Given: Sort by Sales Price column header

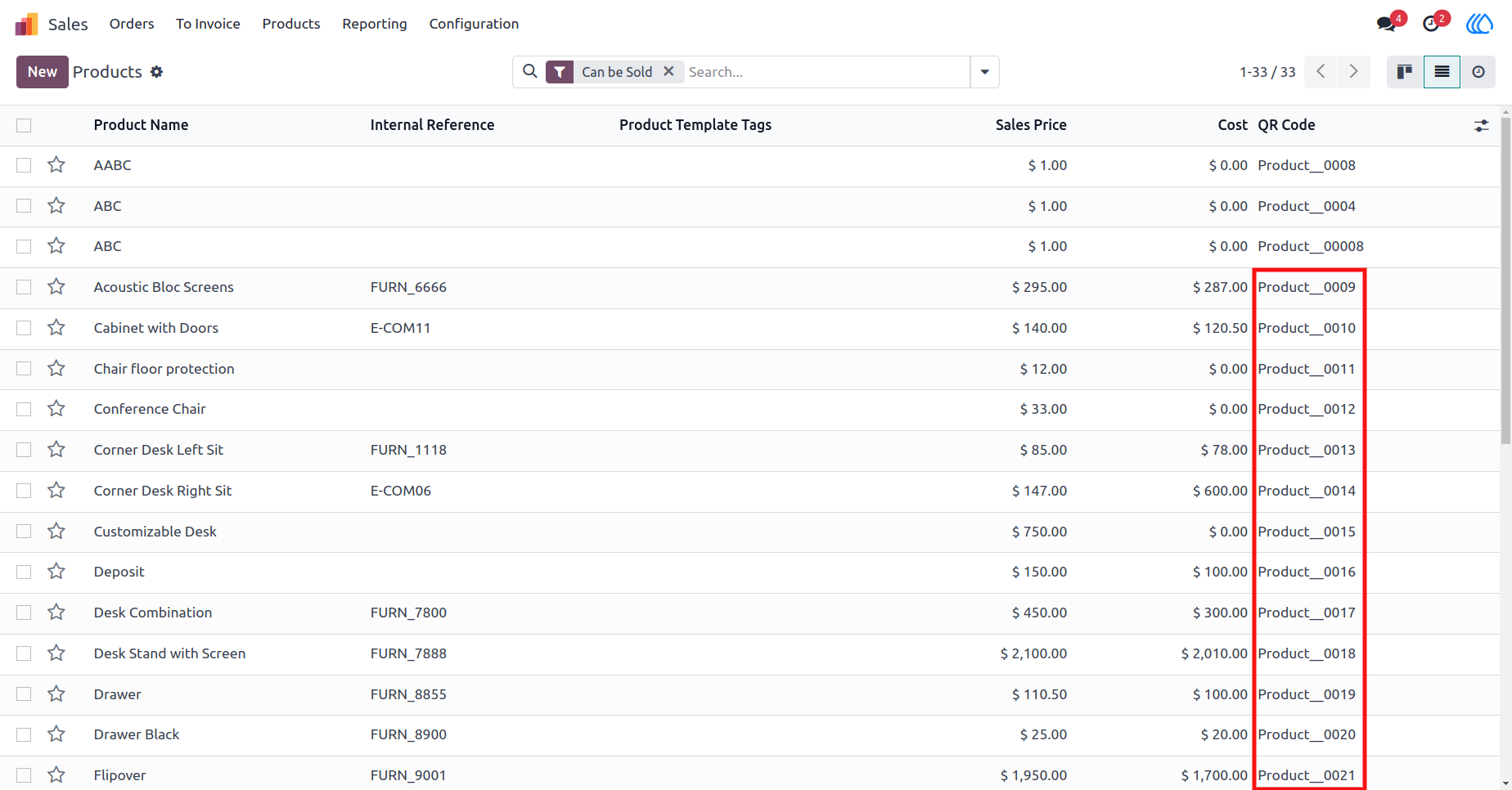Looking at the screenshot, I should (1031, 125).
